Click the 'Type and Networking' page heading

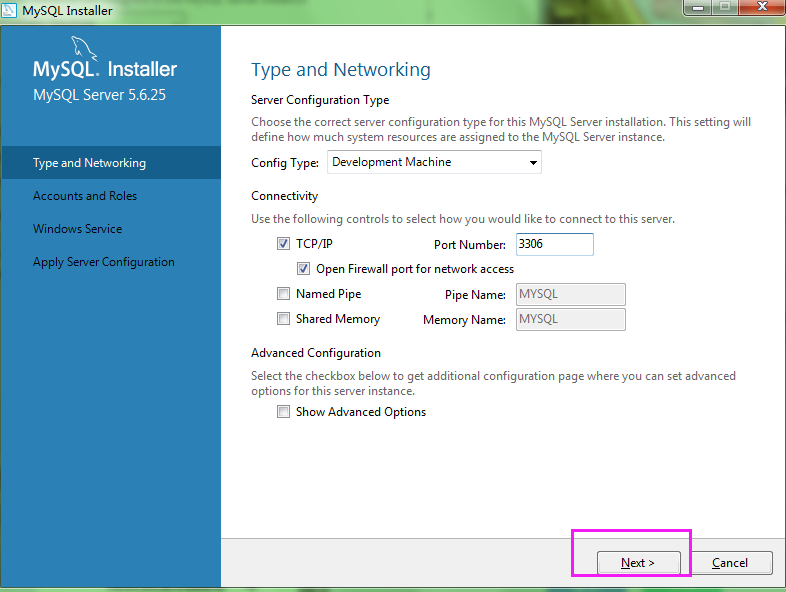tap(341, 70)
